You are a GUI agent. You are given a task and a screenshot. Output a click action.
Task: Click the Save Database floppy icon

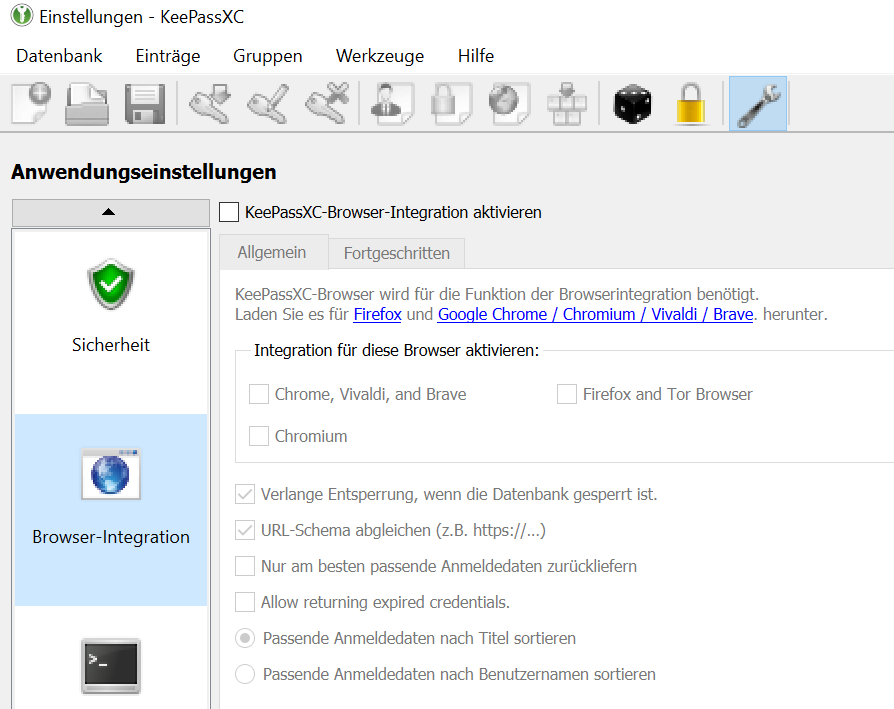(x=145, y=103)
